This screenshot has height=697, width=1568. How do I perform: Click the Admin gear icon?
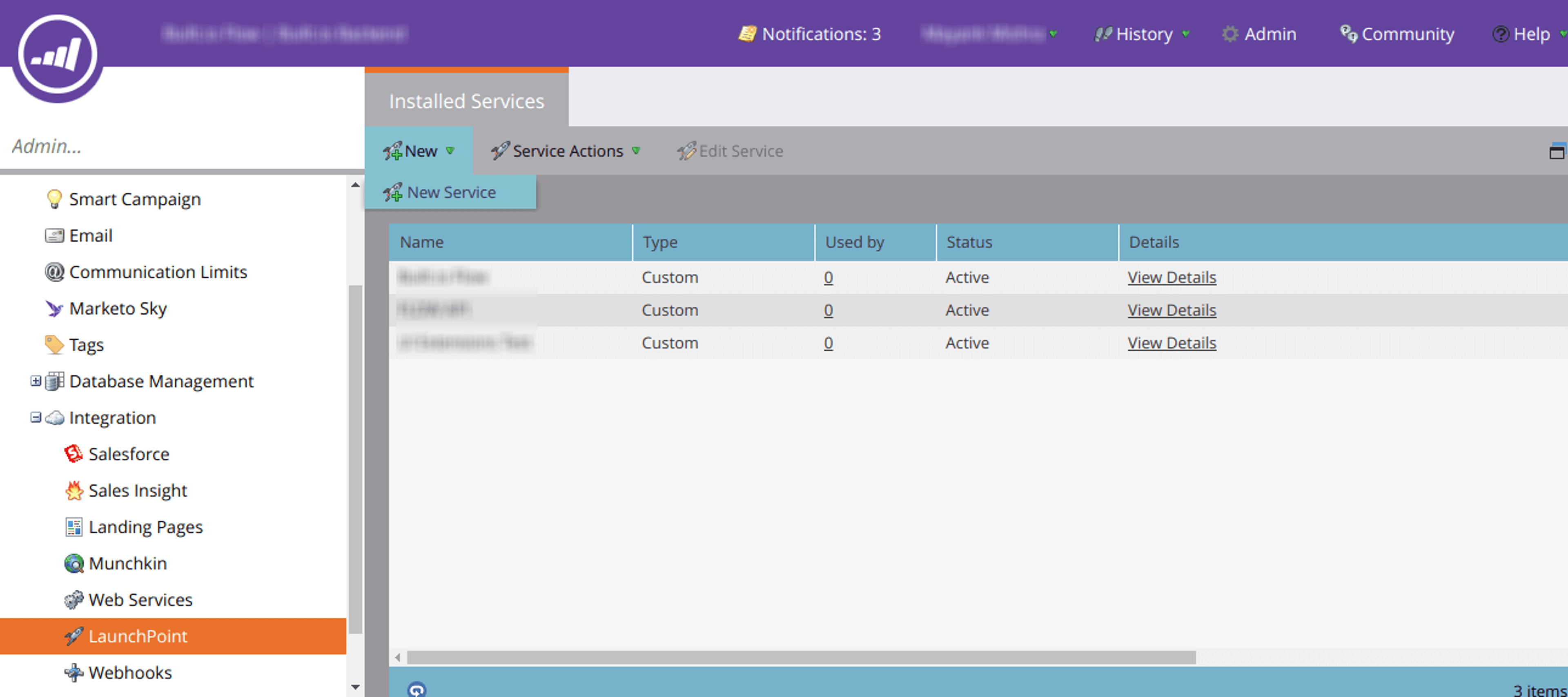click(1230, 34)
